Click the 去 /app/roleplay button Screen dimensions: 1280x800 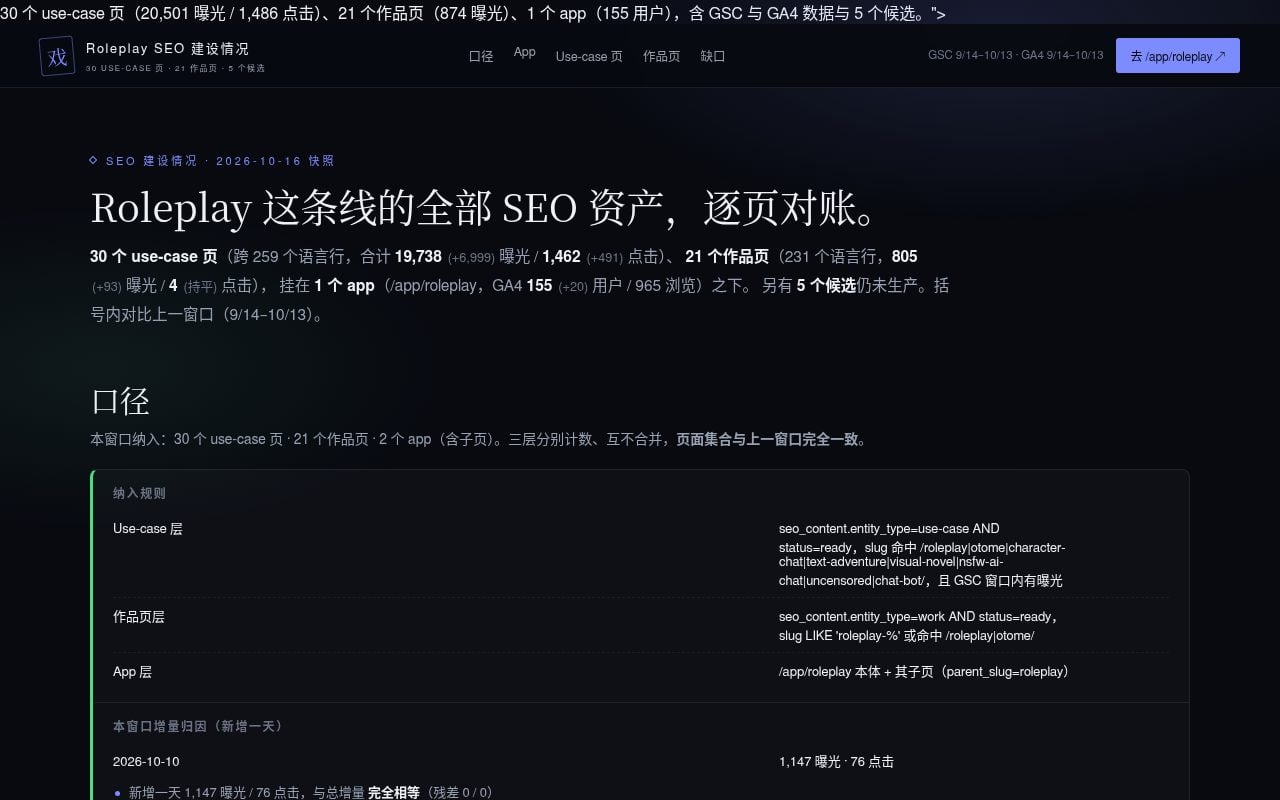pyautogui.click(x=1178, y=56)
